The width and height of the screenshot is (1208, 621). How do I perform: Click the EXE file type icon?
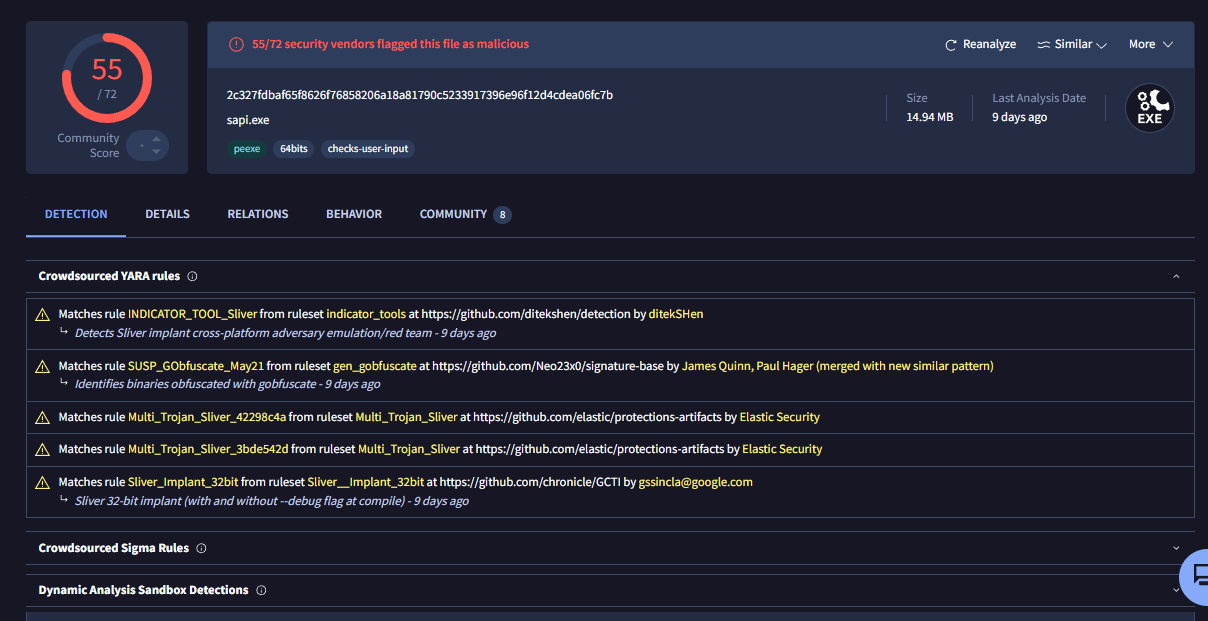[1149, 108]
